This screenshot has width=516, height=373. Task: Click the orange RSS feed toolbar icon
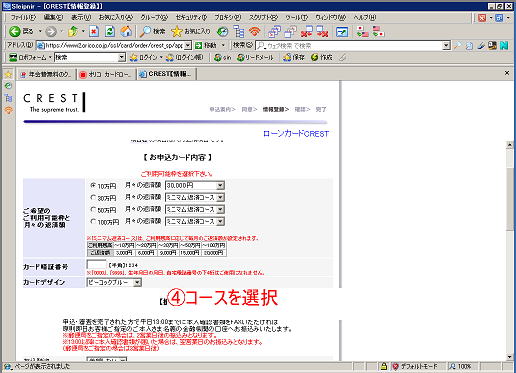click(255, 32)
